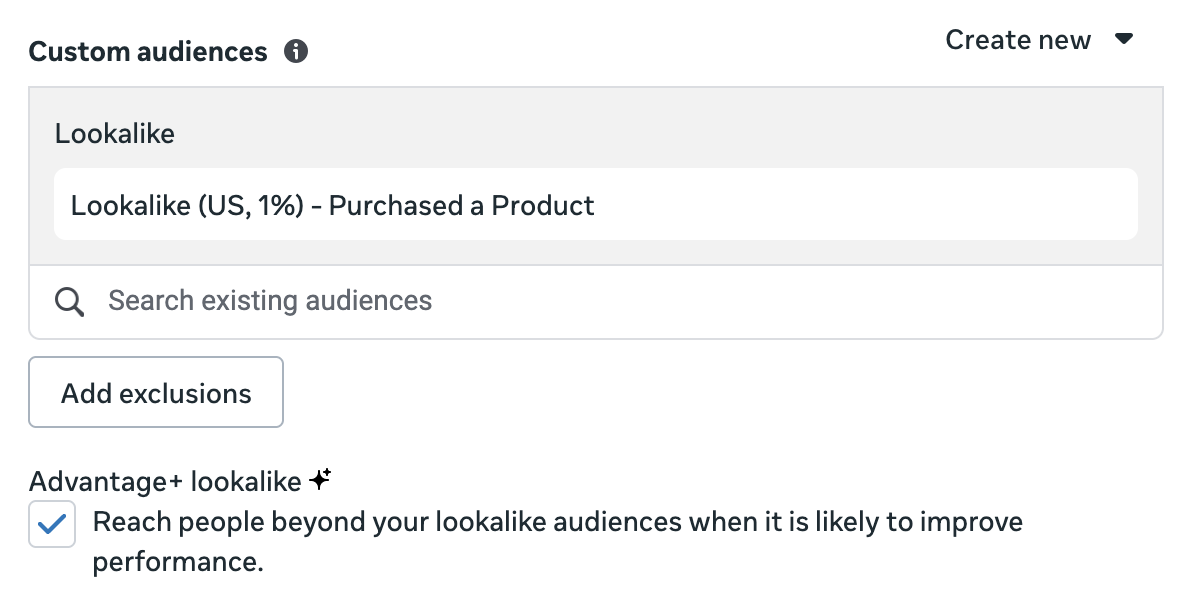
Task: Click the Custom audiences heading
Action: [148, 52]
